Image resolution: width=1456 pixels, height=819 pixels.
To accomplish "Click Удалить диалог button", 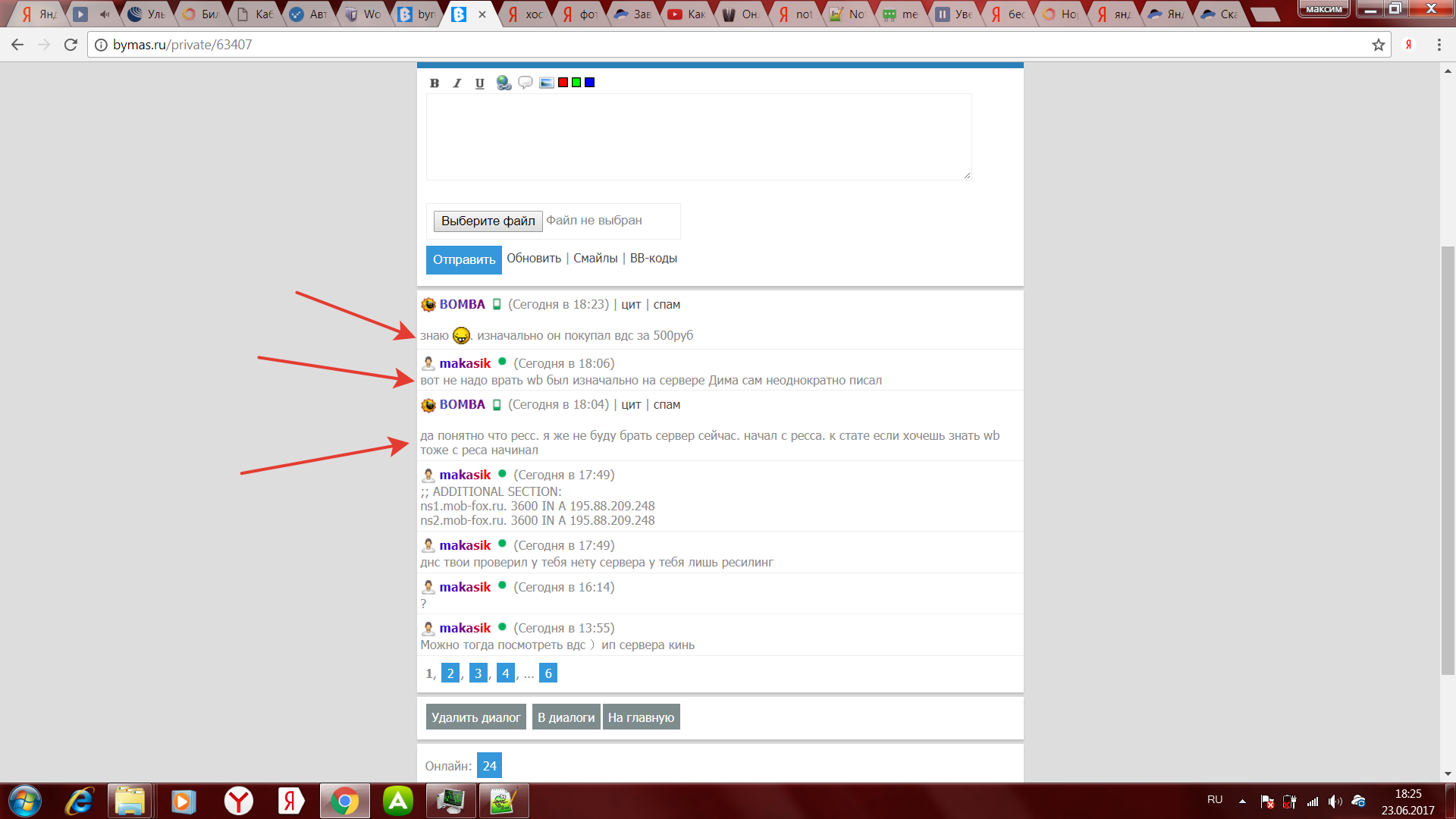I will [x=475, y=717].
